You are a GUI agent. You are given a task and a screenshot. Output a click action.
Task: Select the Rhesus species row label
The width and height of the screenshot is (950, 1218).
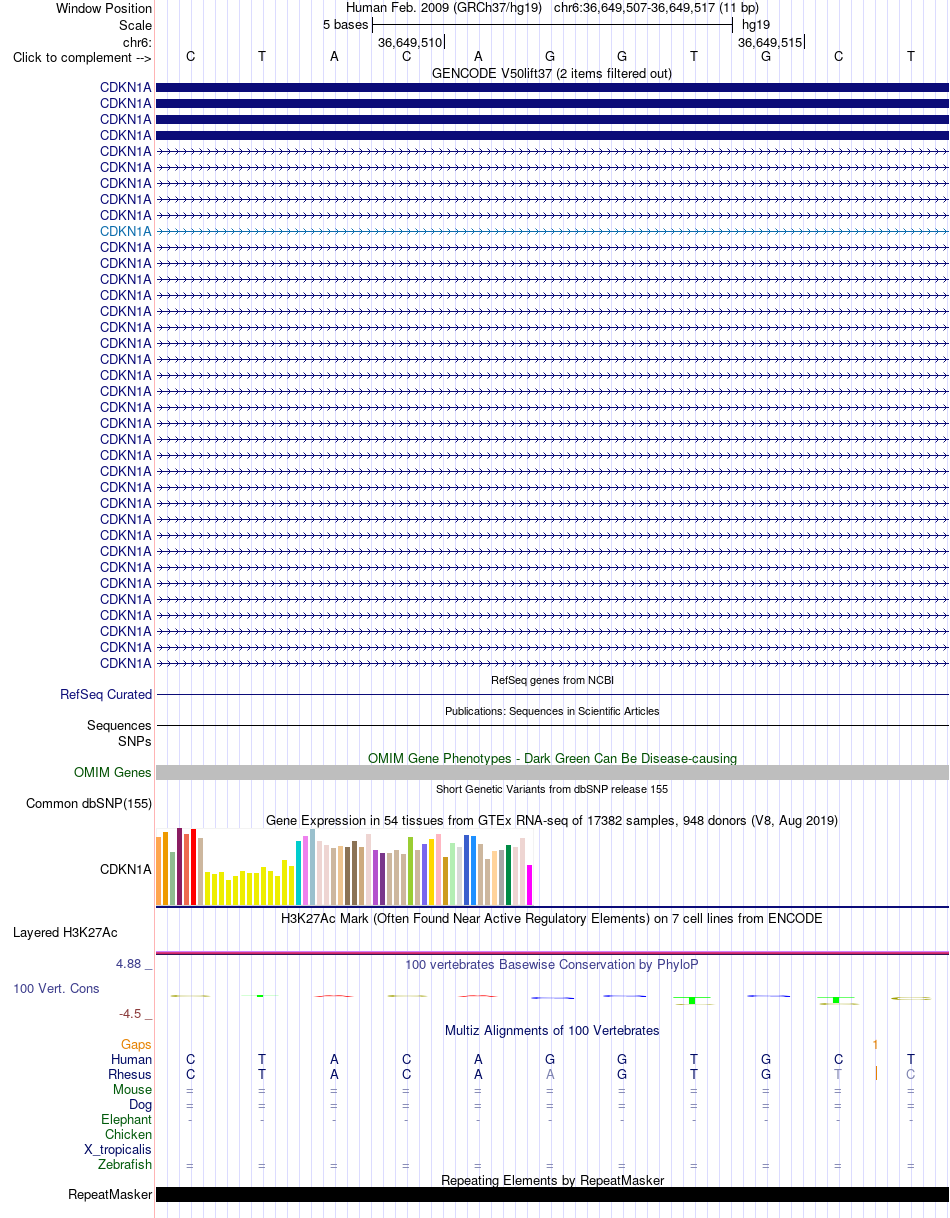130,1074
